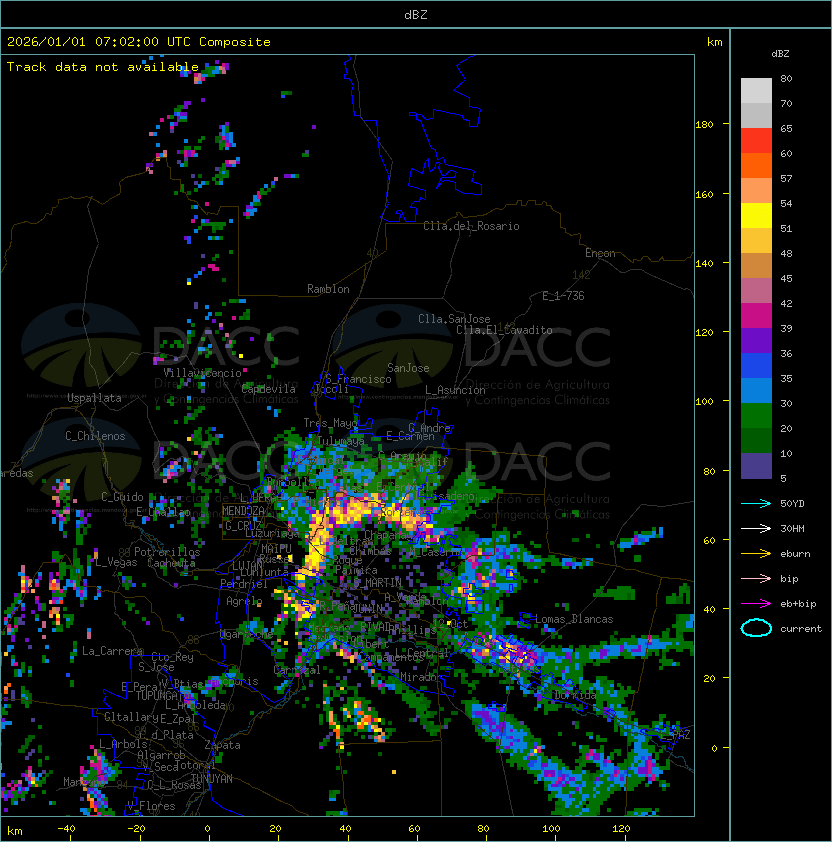Viewport: 832px width, 842px height.
Task: Pick the slate-purple bottom swatch of dBZ scale
Action: point(756,466)
